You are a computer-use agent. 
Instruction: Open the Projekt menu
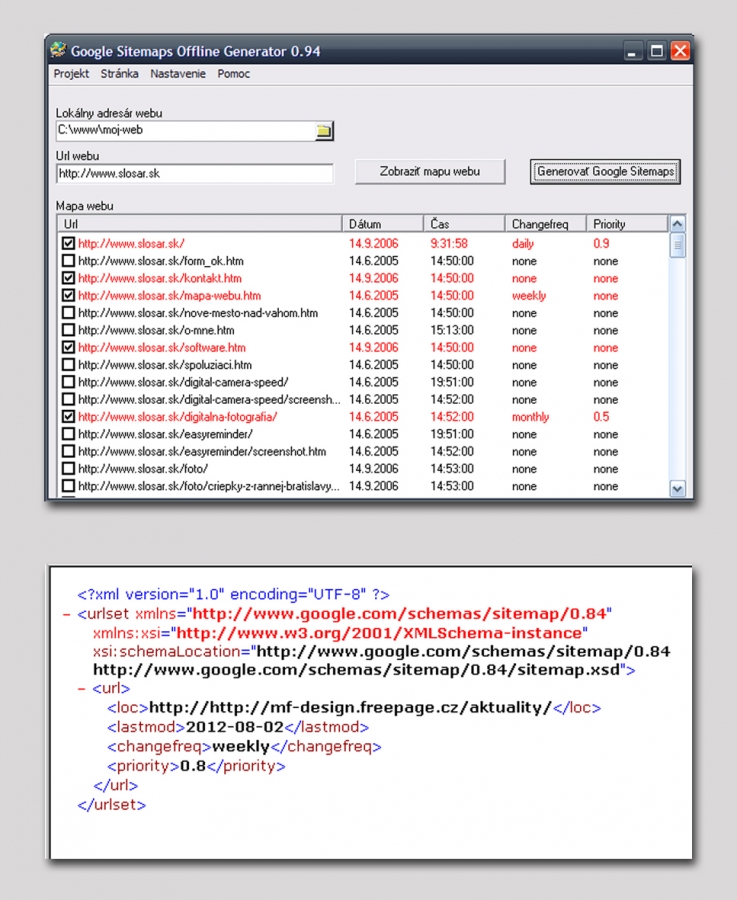71,74
